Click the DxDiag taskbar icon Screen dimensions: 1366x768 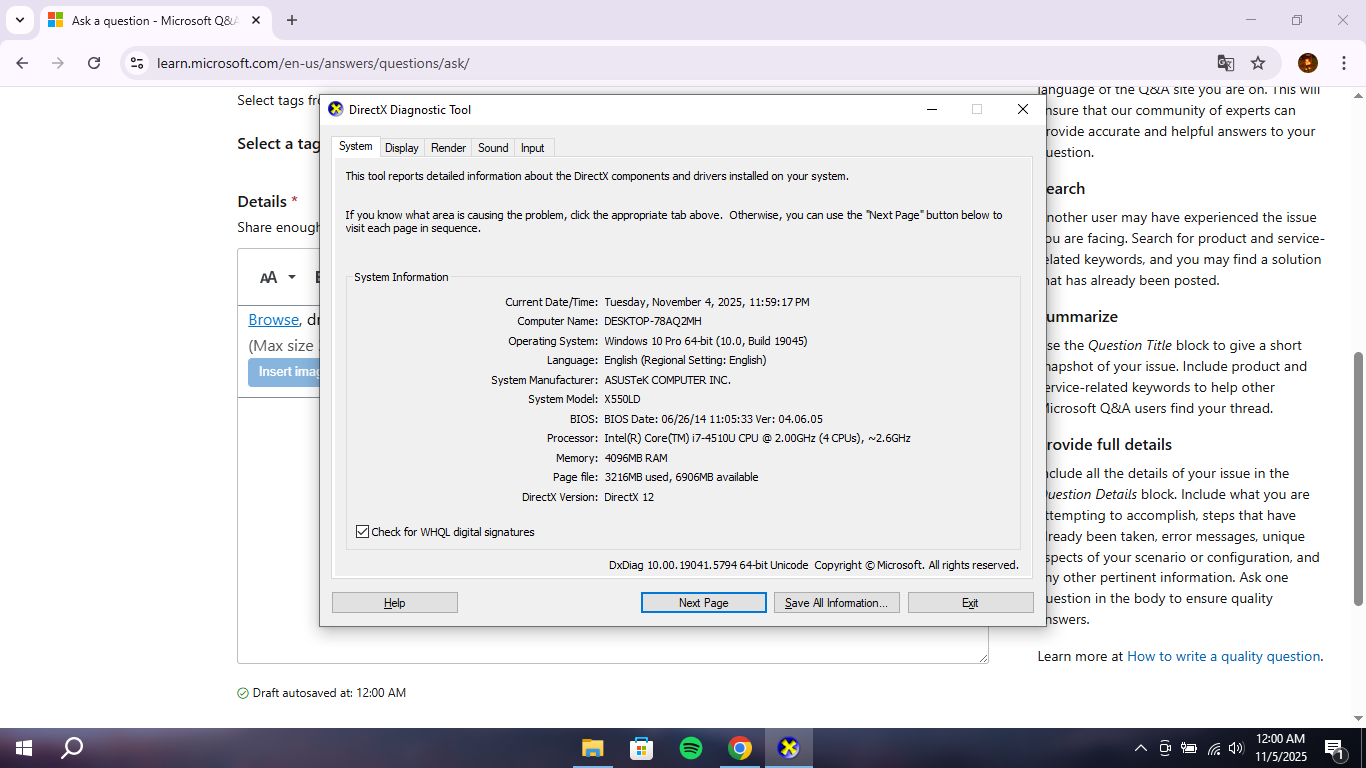(789, 748)
